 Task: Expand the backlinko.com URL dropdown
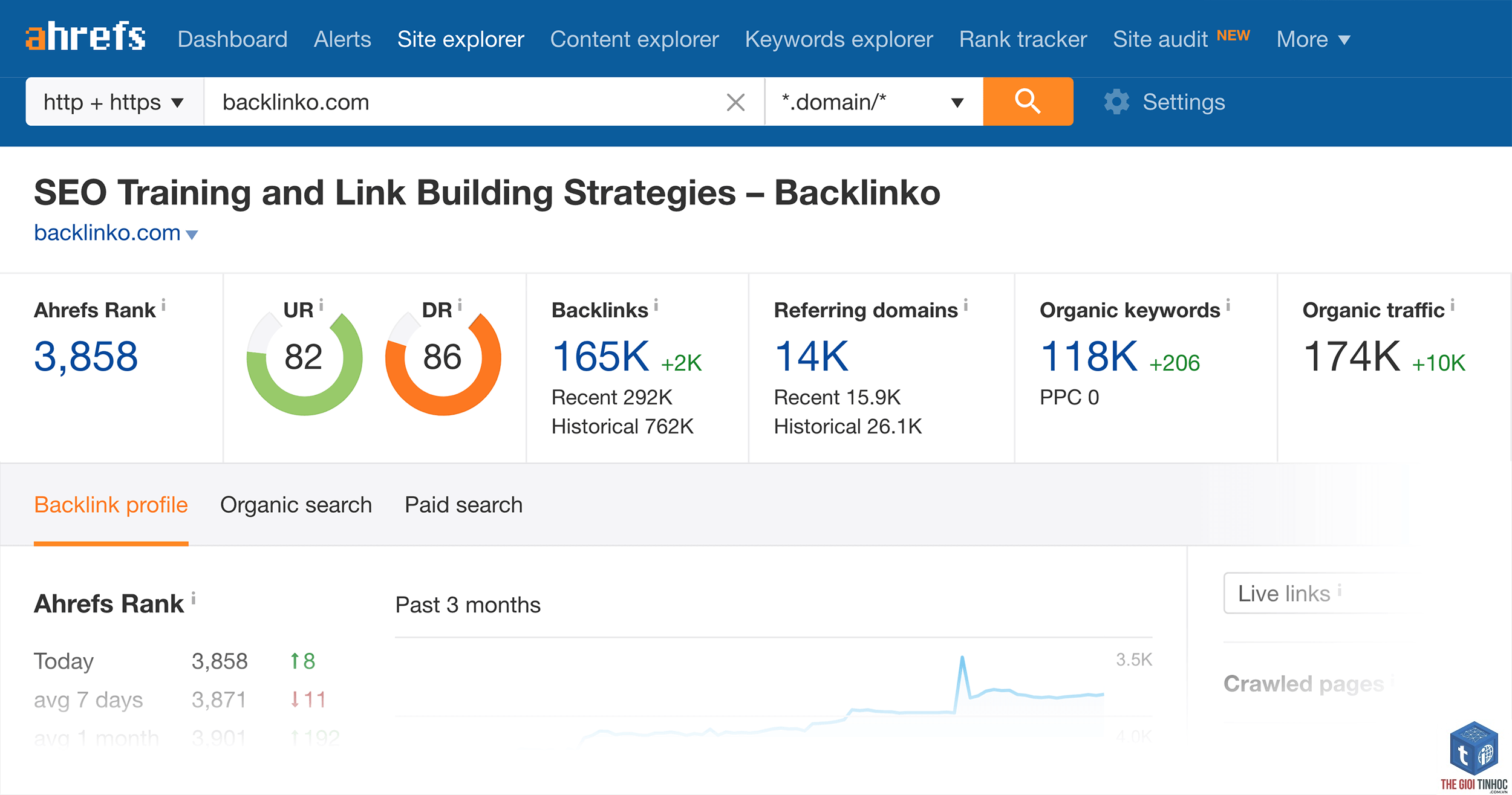point(192,235)
